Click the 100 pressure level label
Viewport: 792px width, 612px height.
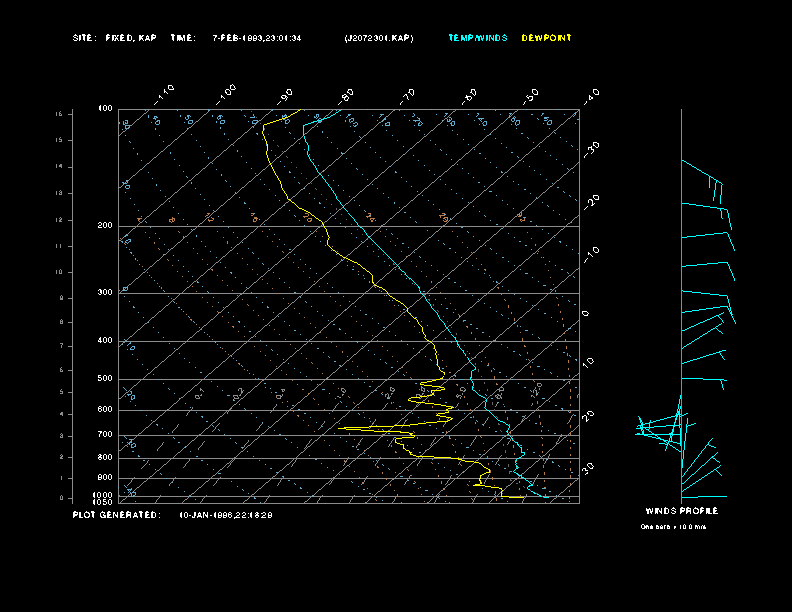point(105,109)
